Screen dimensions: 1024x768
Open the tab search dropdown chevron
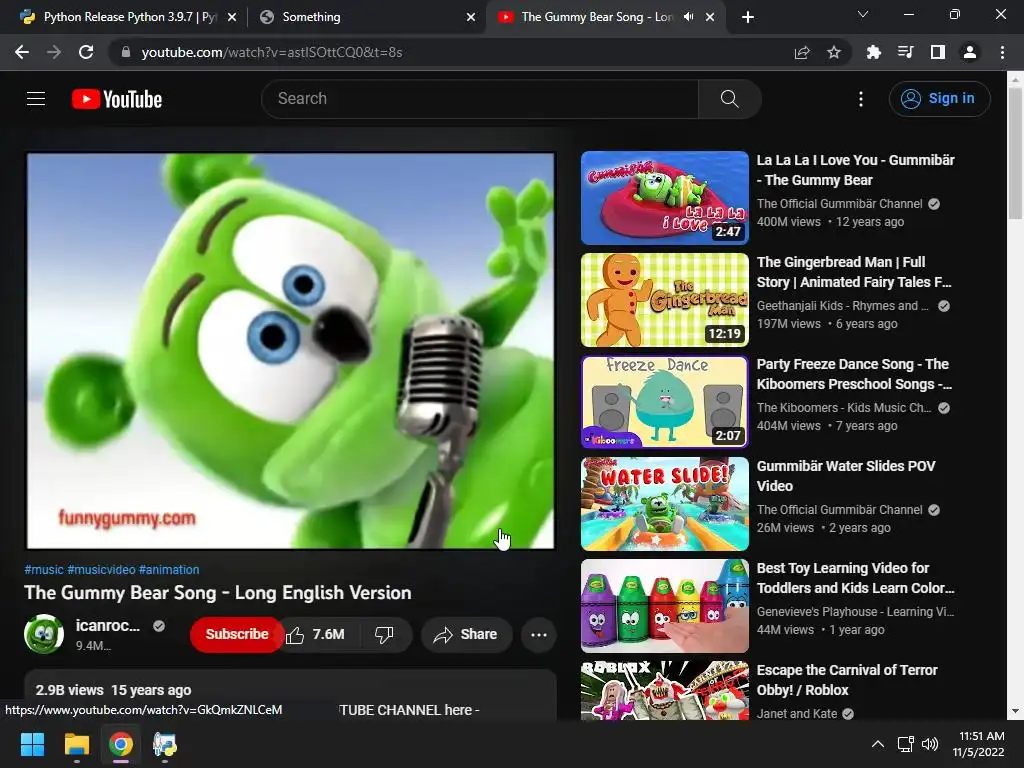pos(863,14)
